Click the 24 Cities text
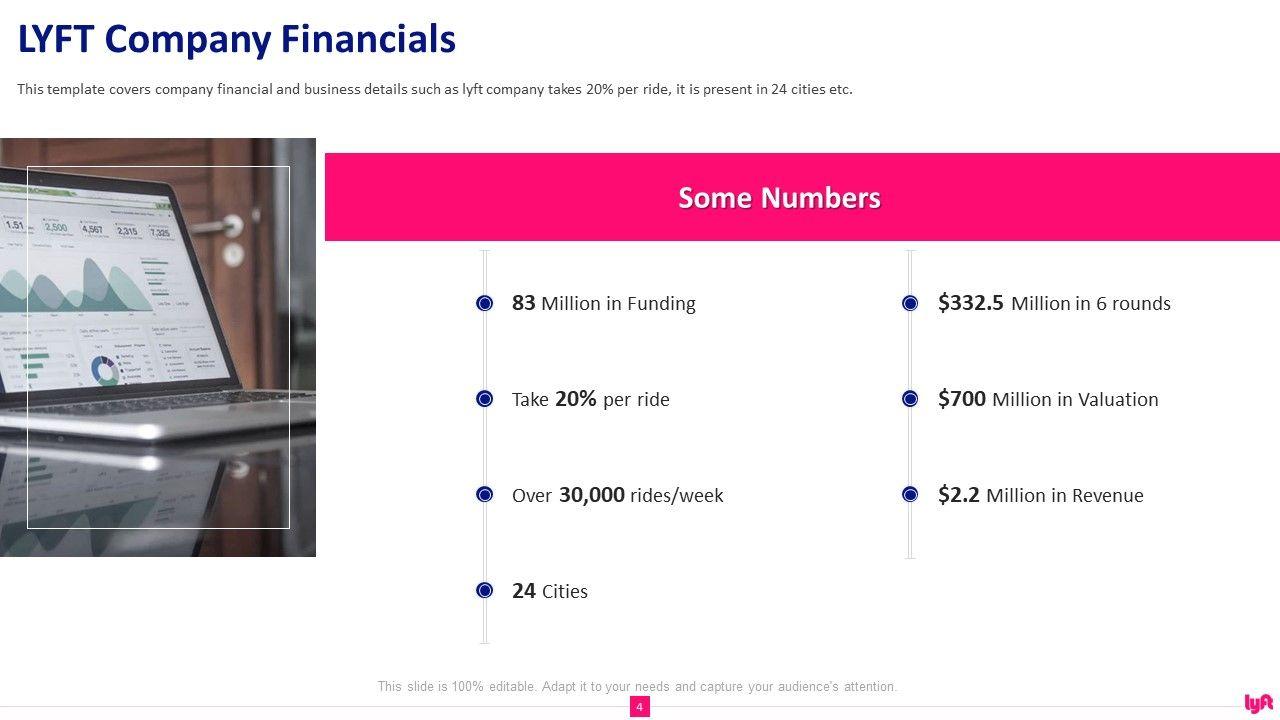This screenshot has height=720, width=1280. tap(549, 591)
